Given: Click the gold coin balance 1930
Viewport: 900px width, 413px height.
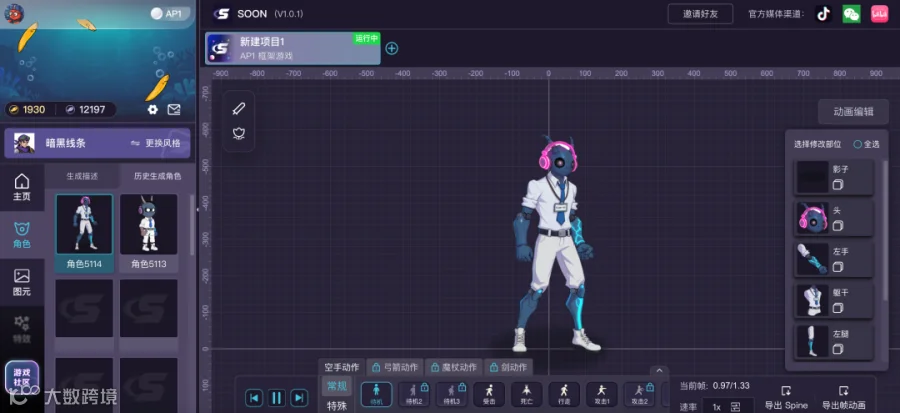Looking at the screenshot, I should 28,110.
